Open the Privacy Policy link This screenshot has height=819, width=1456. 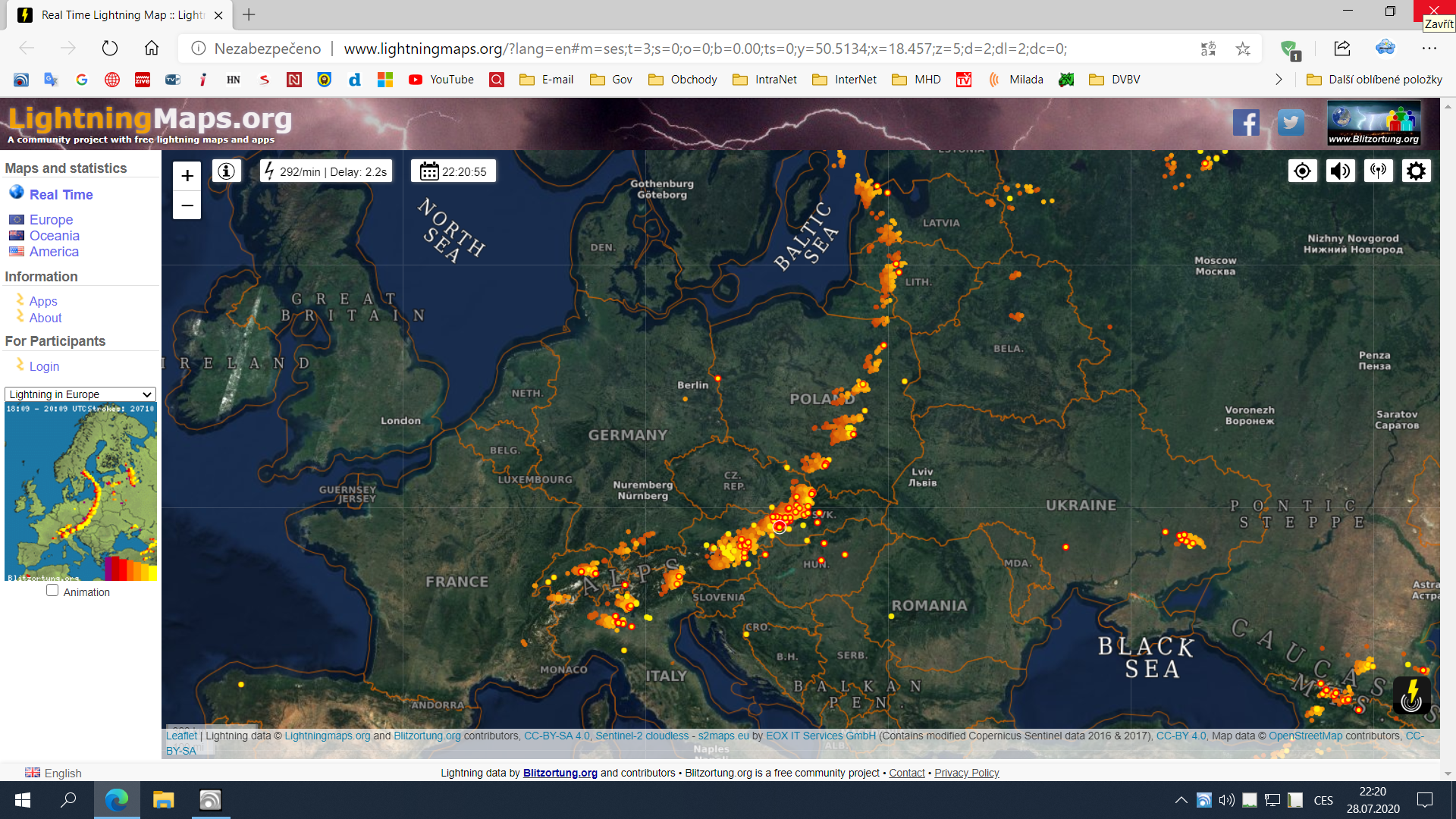coord(966,773)
